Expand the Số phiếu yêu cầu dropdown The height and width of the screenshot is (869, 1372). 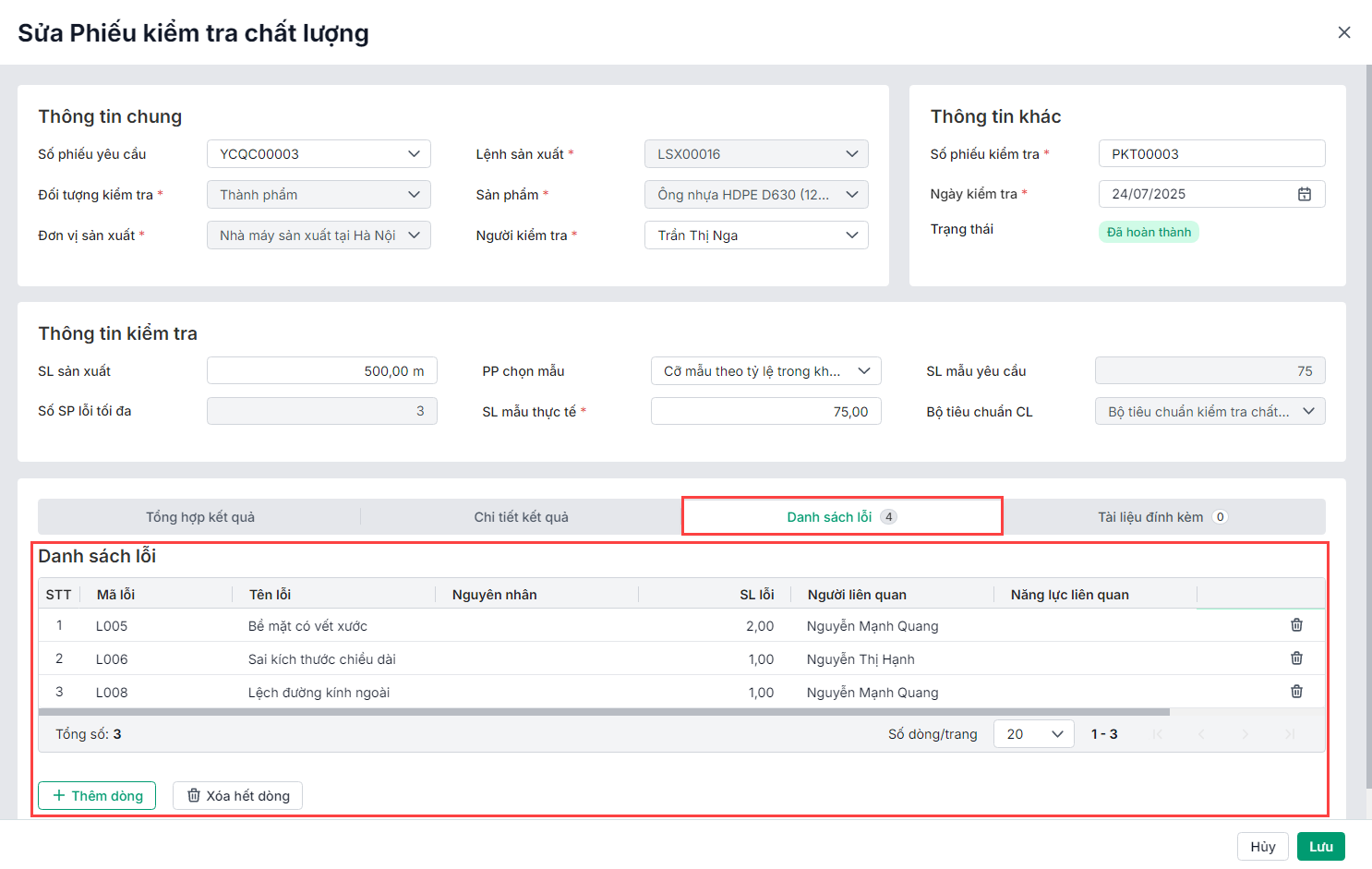[414, 154]
